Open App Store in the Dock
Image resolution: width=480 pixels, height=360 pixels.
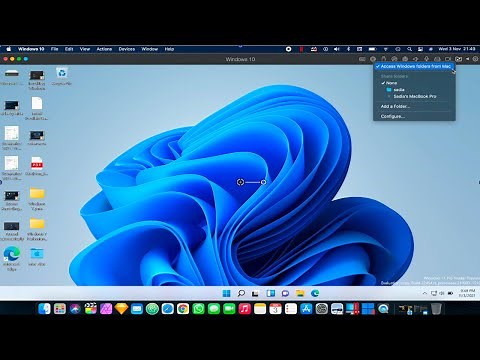pos(306,309)
